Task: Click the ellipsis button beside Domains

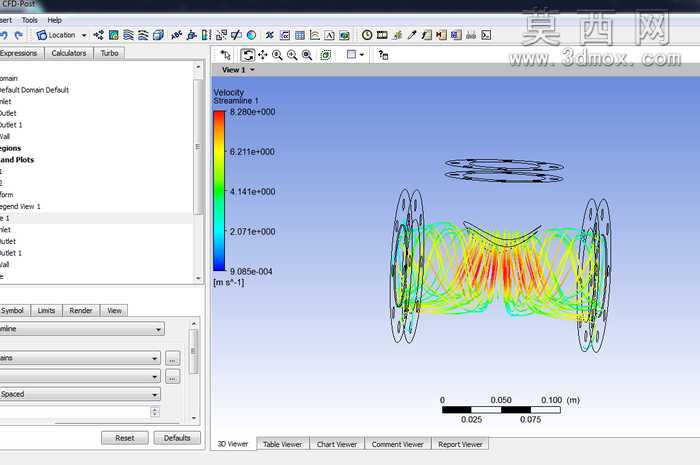Action: pos(173,358)
